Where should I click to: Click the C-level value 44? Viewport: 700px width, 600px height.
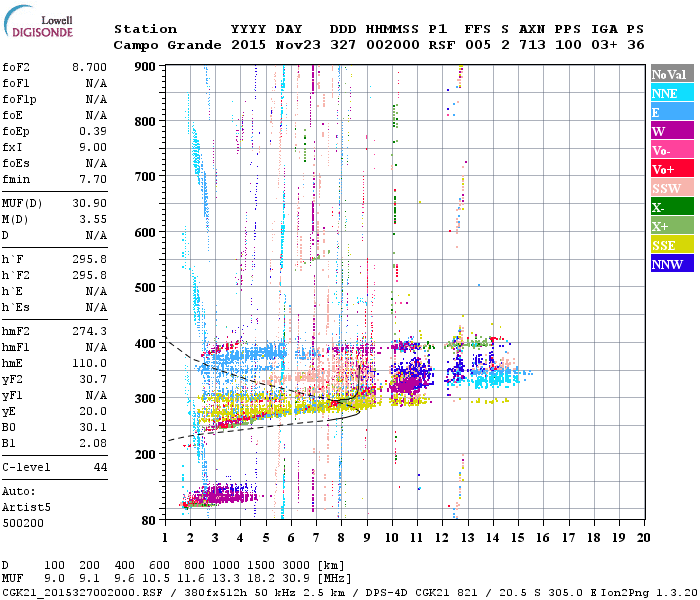pyautogui.click(x=100, y=468)
